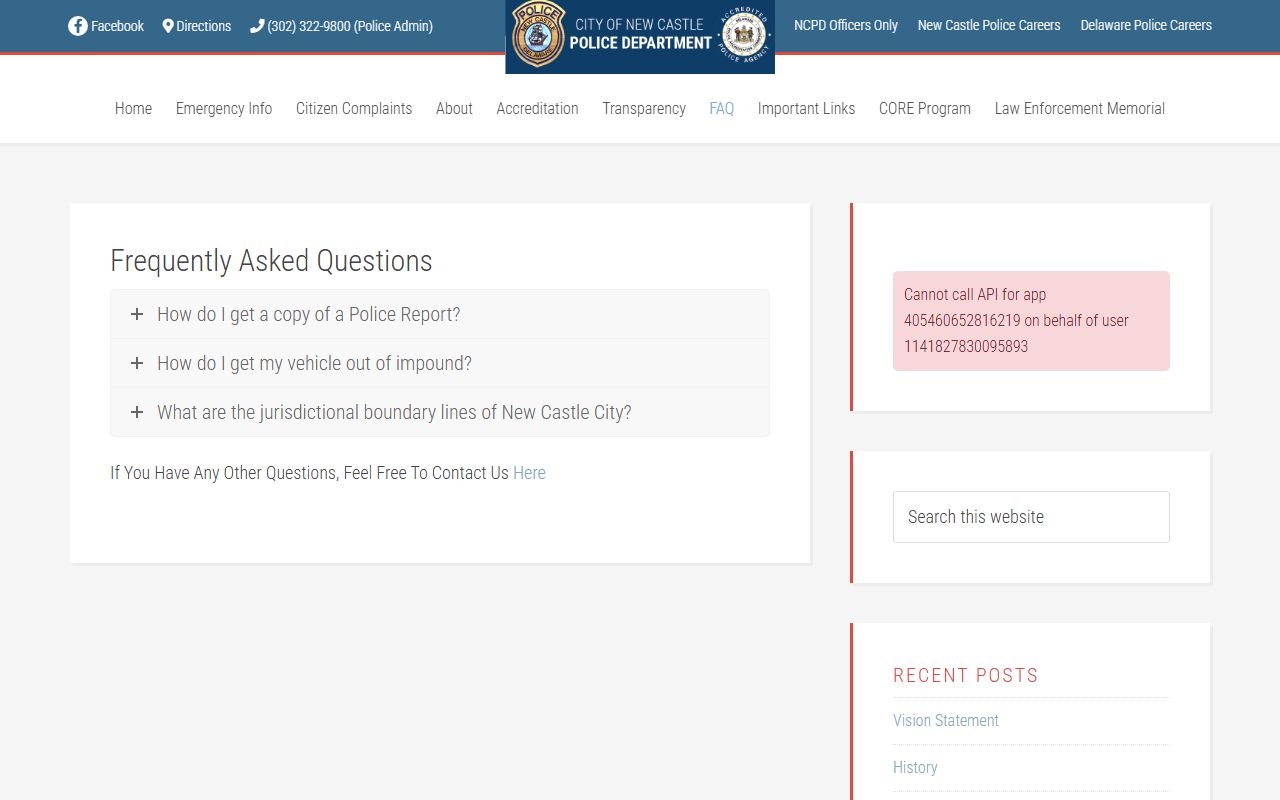Open the Home menu item

133,108
